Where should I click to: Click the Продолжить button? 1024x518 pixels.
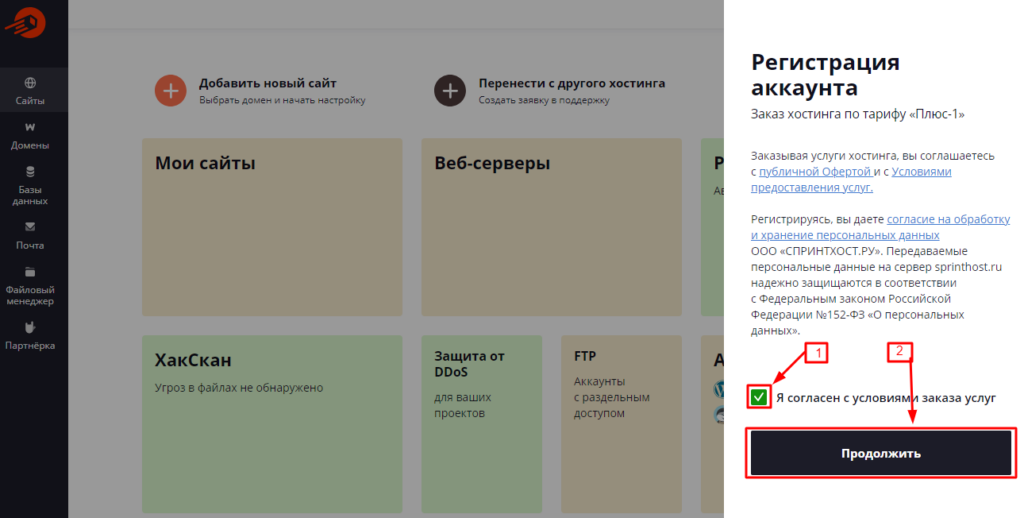click(x=880, y=453)
